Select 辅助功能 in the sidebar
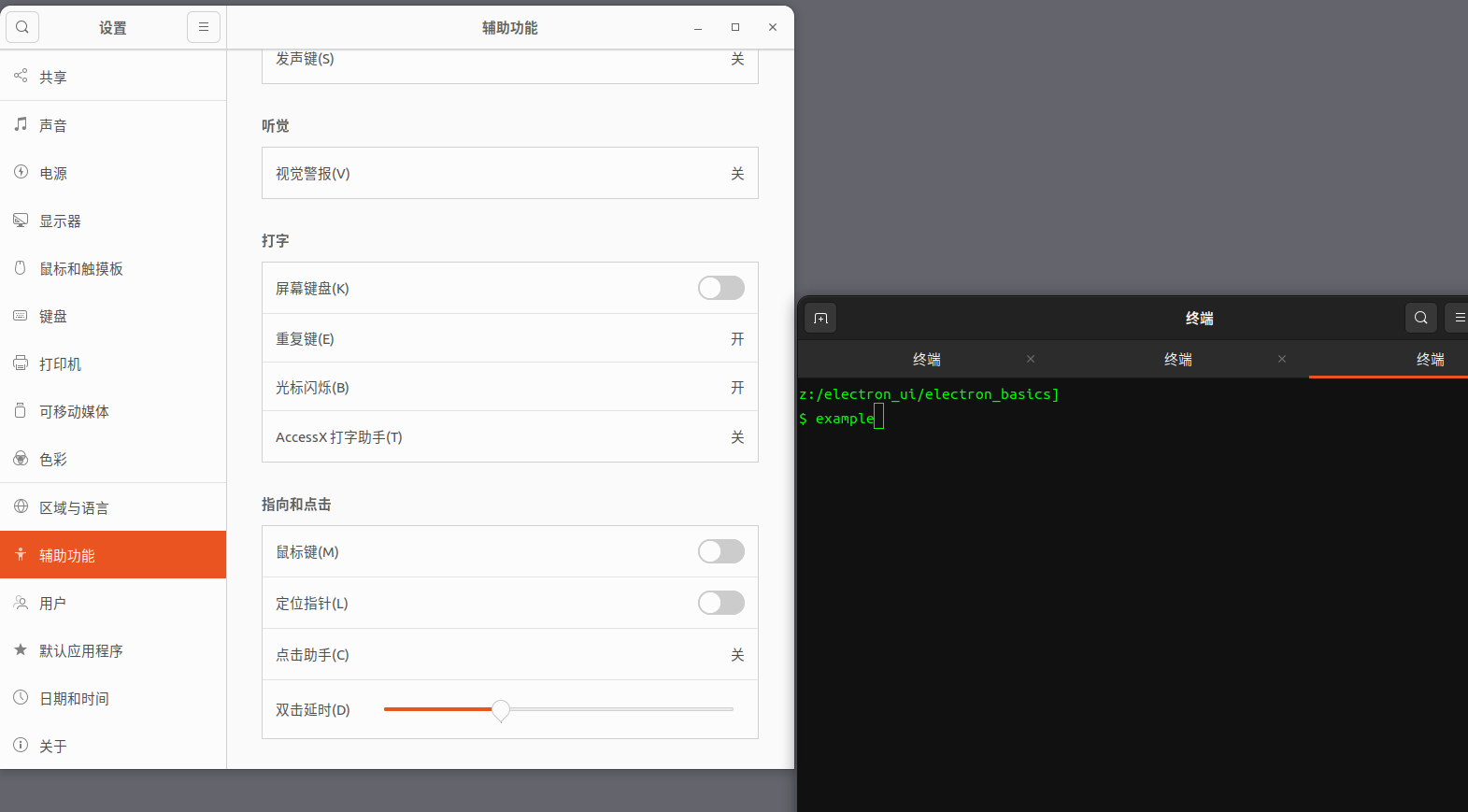1468x812 pixels. click(113, 555)
